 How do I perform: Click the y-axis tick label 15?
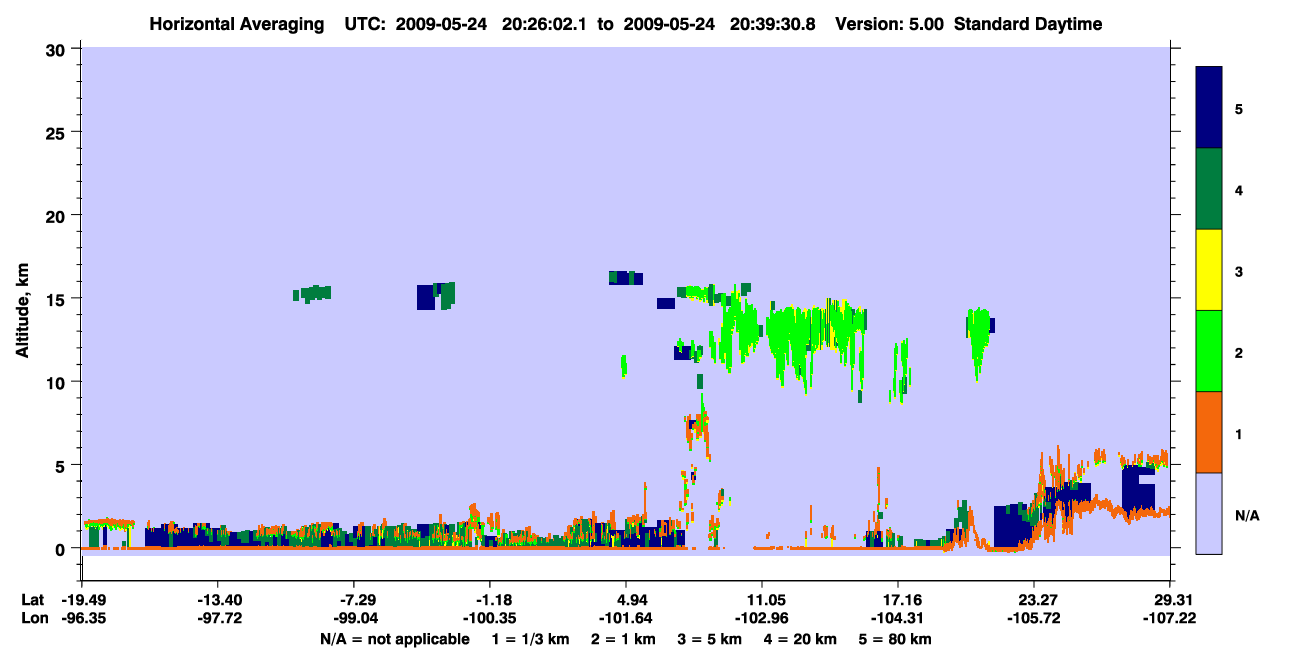58,299
